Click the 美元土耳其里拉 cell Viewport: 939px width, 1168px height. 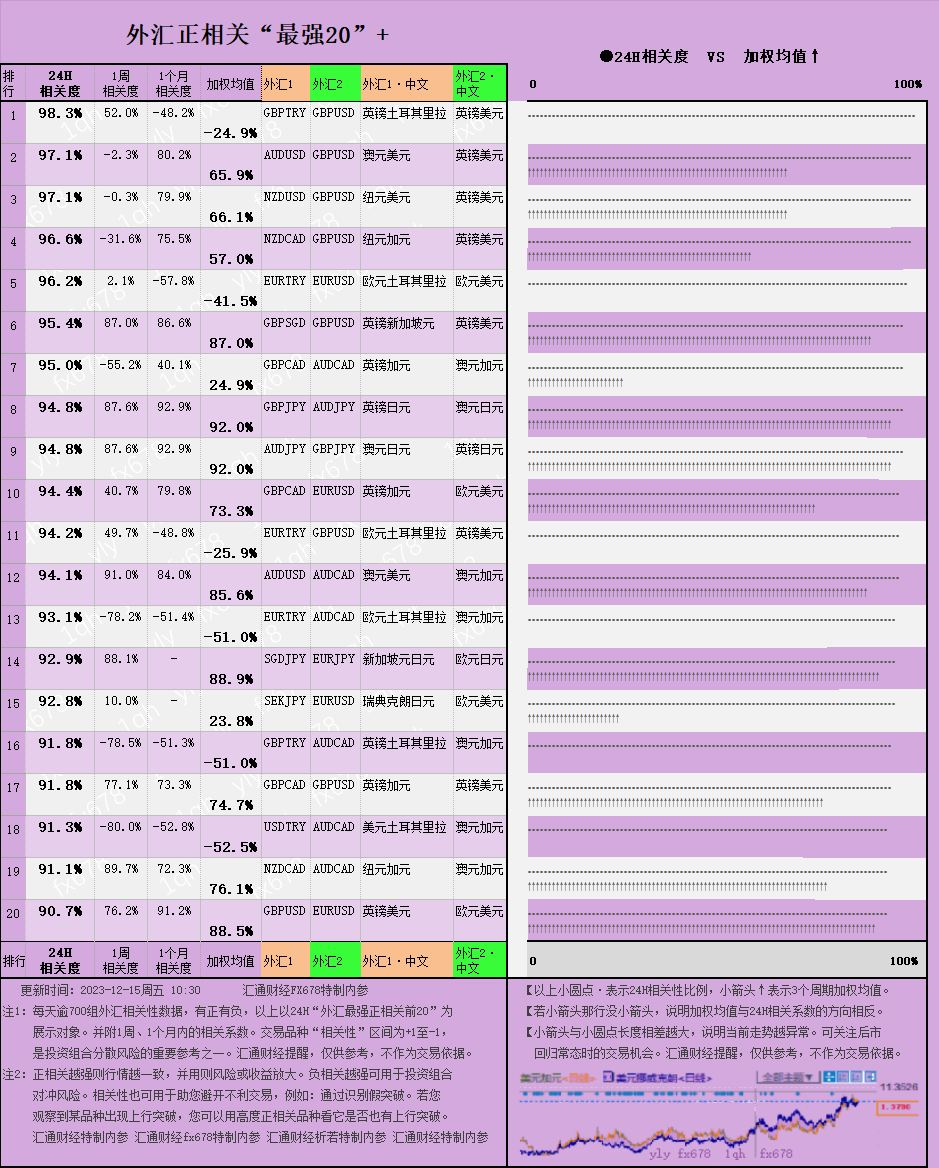pos(404,828)
